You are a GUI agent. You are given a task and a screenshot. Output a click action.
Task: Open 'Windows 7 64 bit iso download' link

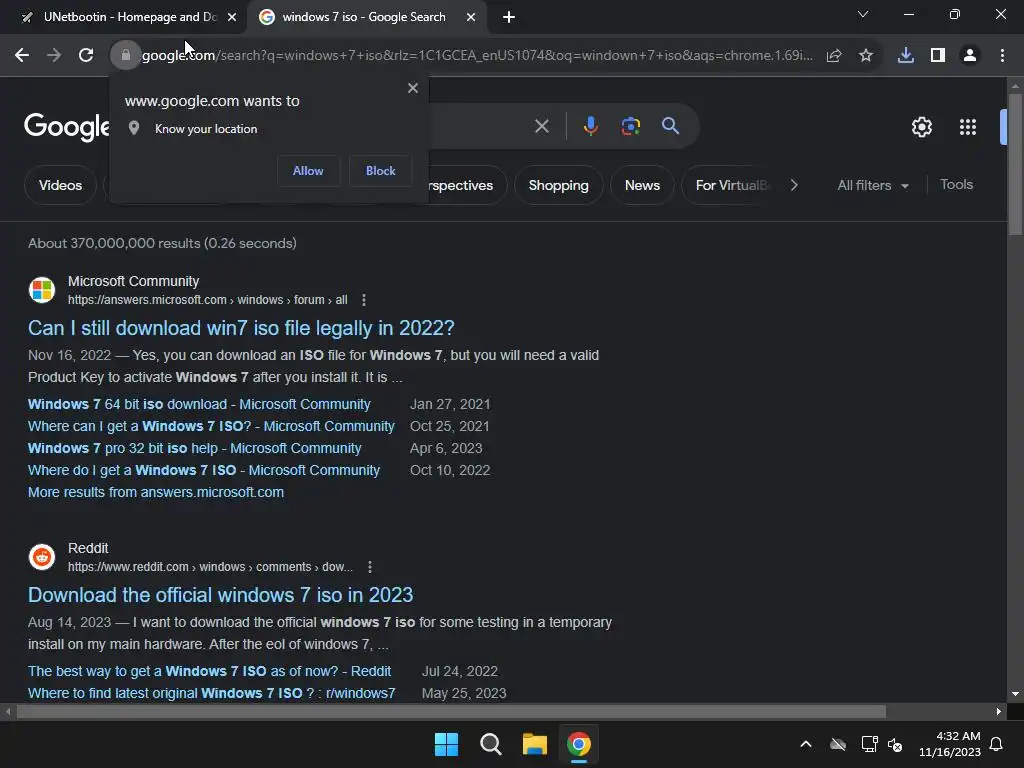199,404
